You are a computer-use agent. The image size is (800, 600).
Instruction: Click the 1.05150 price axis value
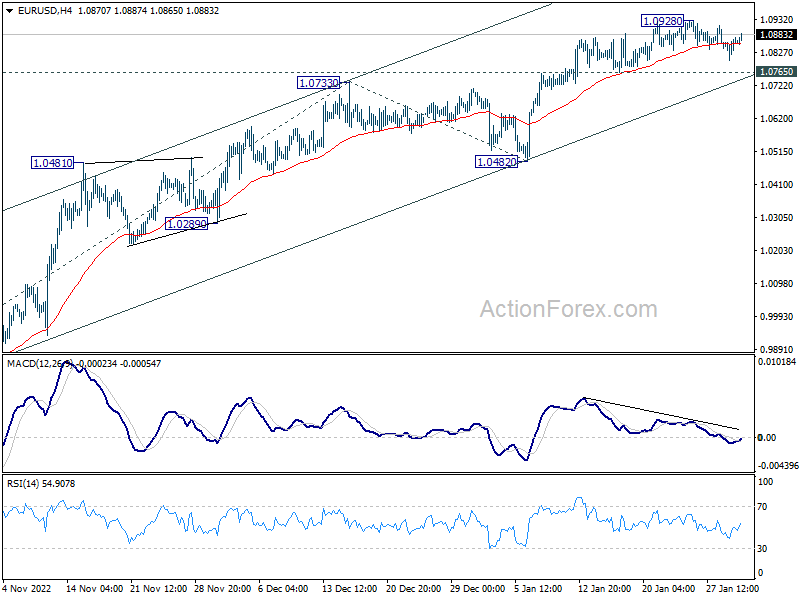point(777,152)
